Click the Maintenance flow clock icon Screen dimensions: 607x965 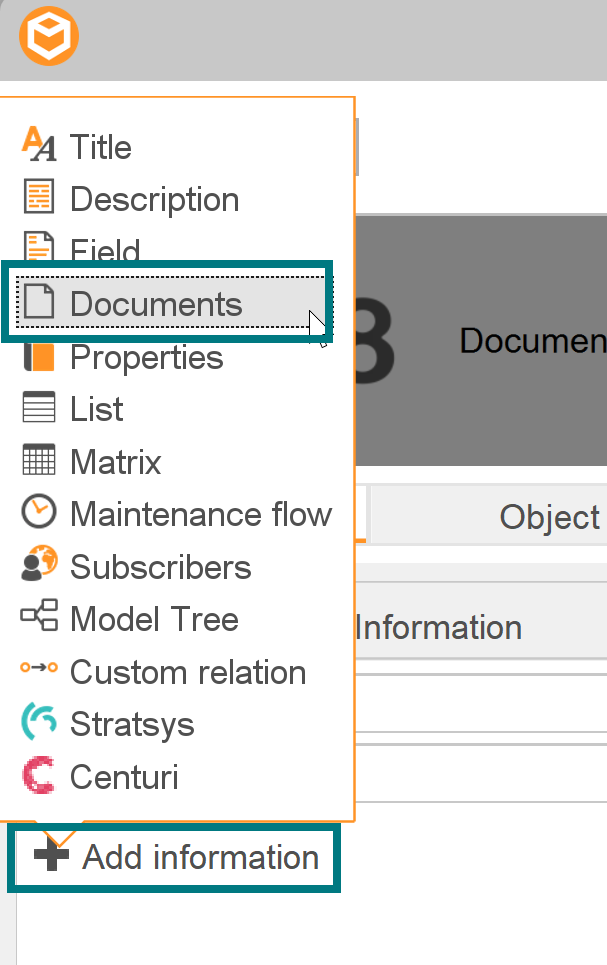pos(39,513)
